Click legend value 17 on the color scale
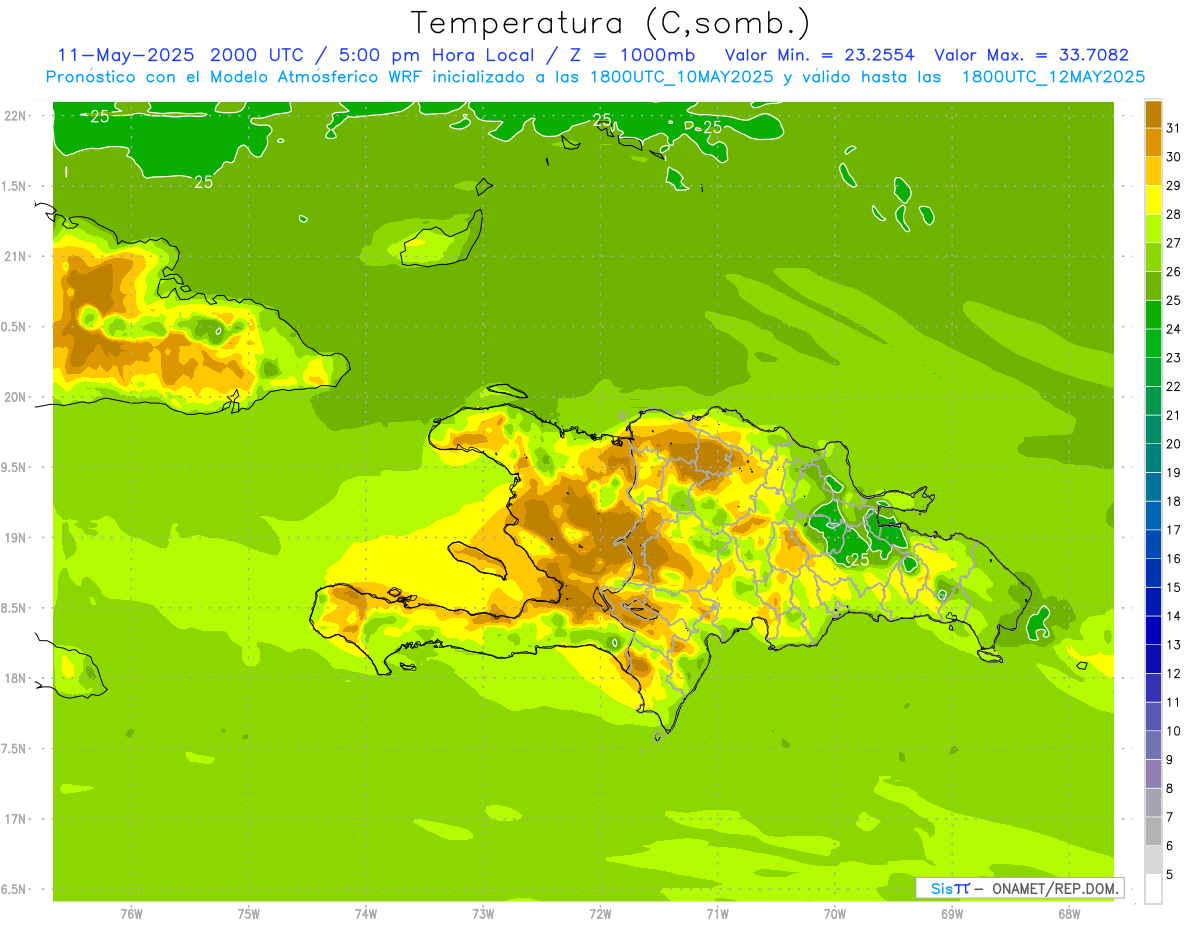 pos(1174,530)
